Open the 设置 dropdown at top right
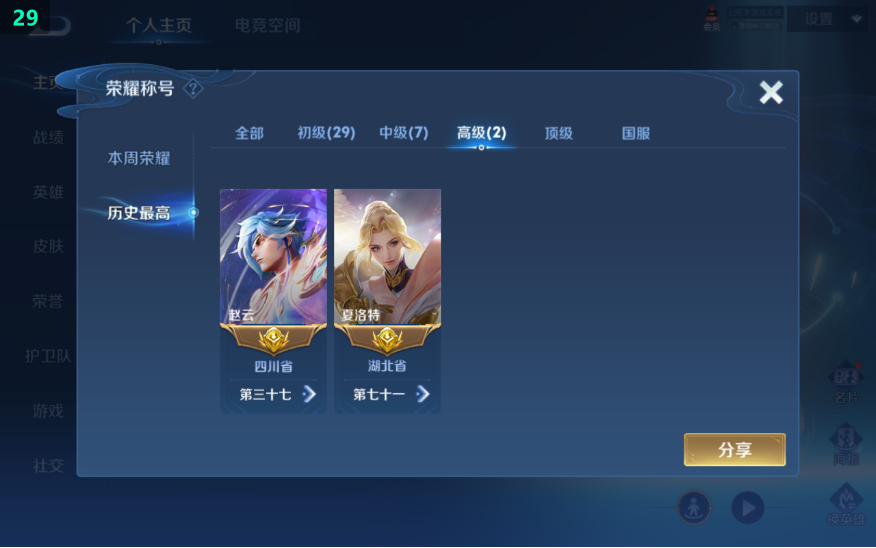The width and height of the screenshot is (876, 548). point(831,19)
